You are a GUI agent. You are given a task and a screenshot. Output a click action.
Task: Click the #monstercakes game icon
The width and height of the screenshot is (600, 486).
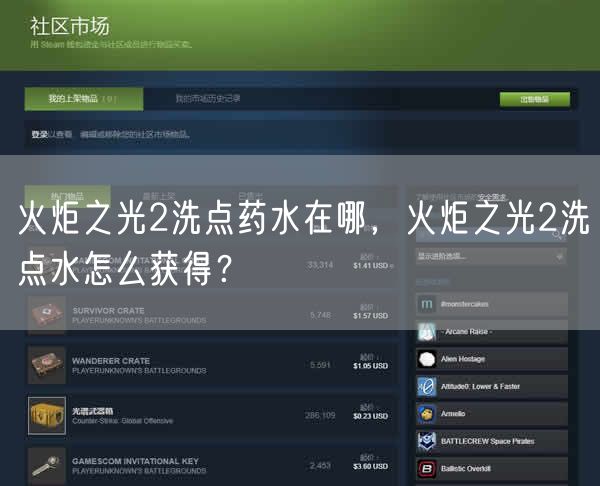[x=426, y=304]
